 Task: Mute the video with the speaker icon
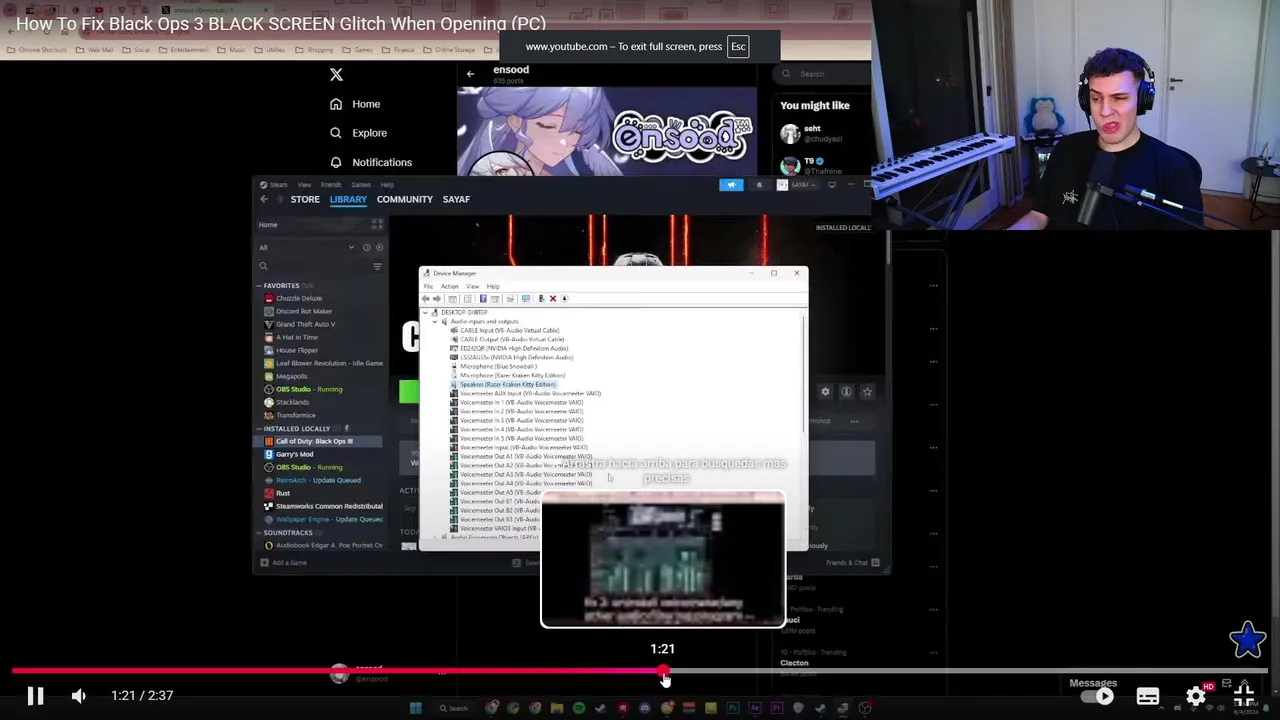click(x=79, y=696)
